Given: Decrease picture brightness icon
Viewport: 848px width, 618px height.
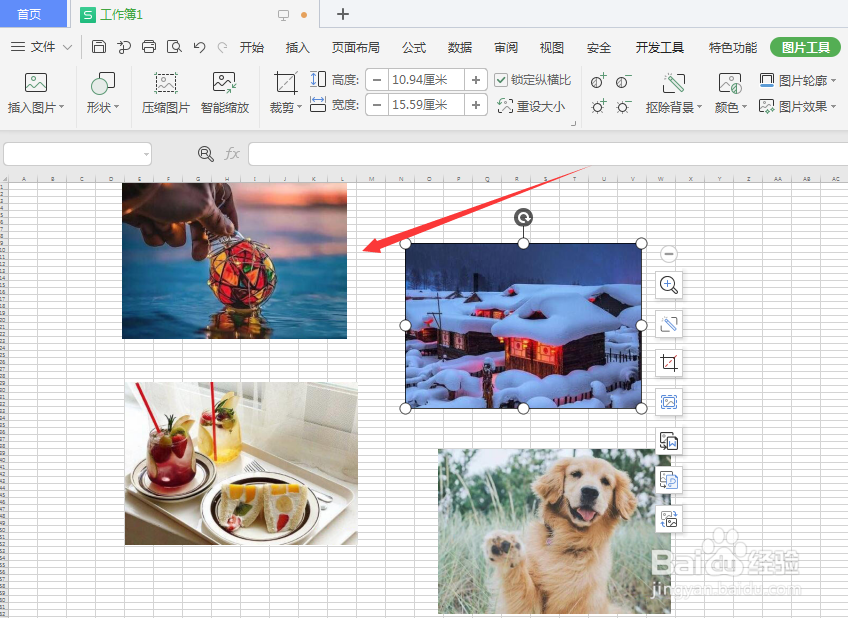Looking at the screenshot, I should [x=624, y=106].
